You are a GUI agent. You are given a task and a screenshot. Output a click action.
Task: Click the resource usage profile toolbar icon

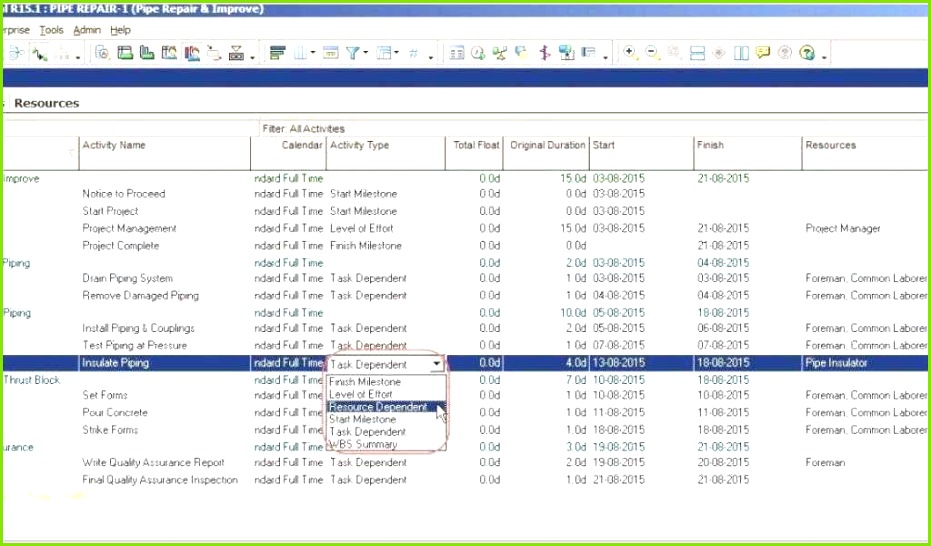pos(192,53)
